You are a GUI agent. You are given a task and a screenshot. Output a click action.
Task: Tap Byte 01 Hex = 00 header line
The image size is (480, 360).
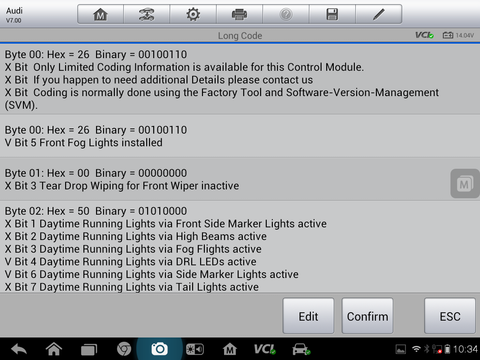pyautogui.click(x=96, y=173)
